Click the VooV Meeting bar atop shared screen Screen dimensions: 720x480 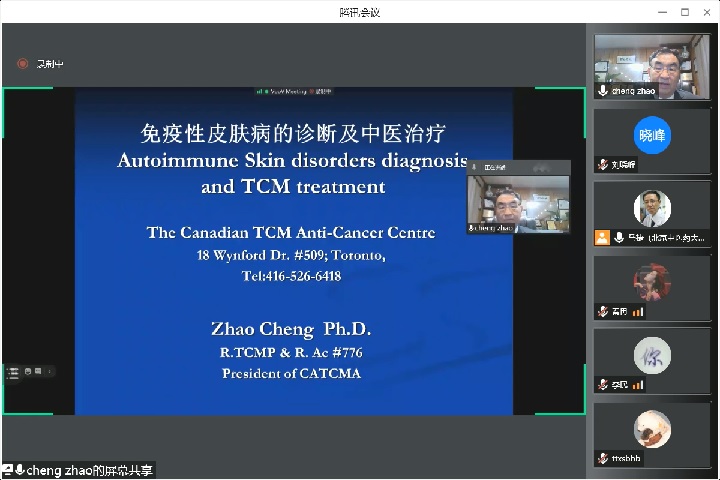tap(293, 92)
